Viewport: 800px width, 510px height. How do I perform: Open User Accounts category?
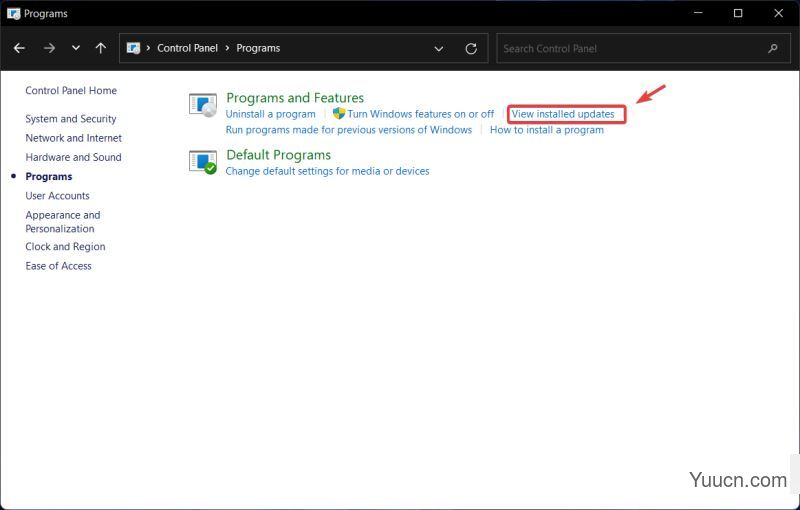click(x=57, y=196)
